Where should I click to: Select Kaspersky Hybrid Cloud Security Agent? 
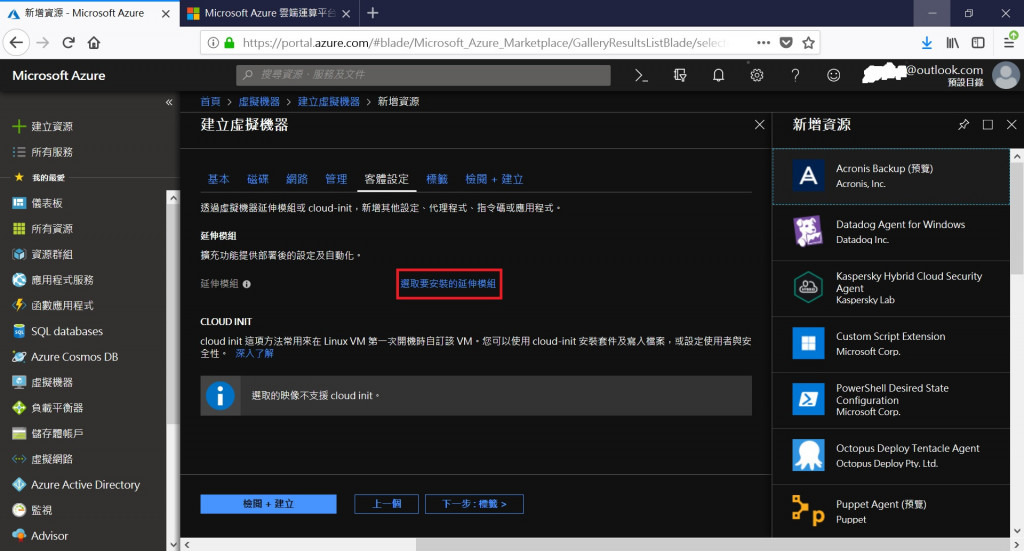pos(891,289)
